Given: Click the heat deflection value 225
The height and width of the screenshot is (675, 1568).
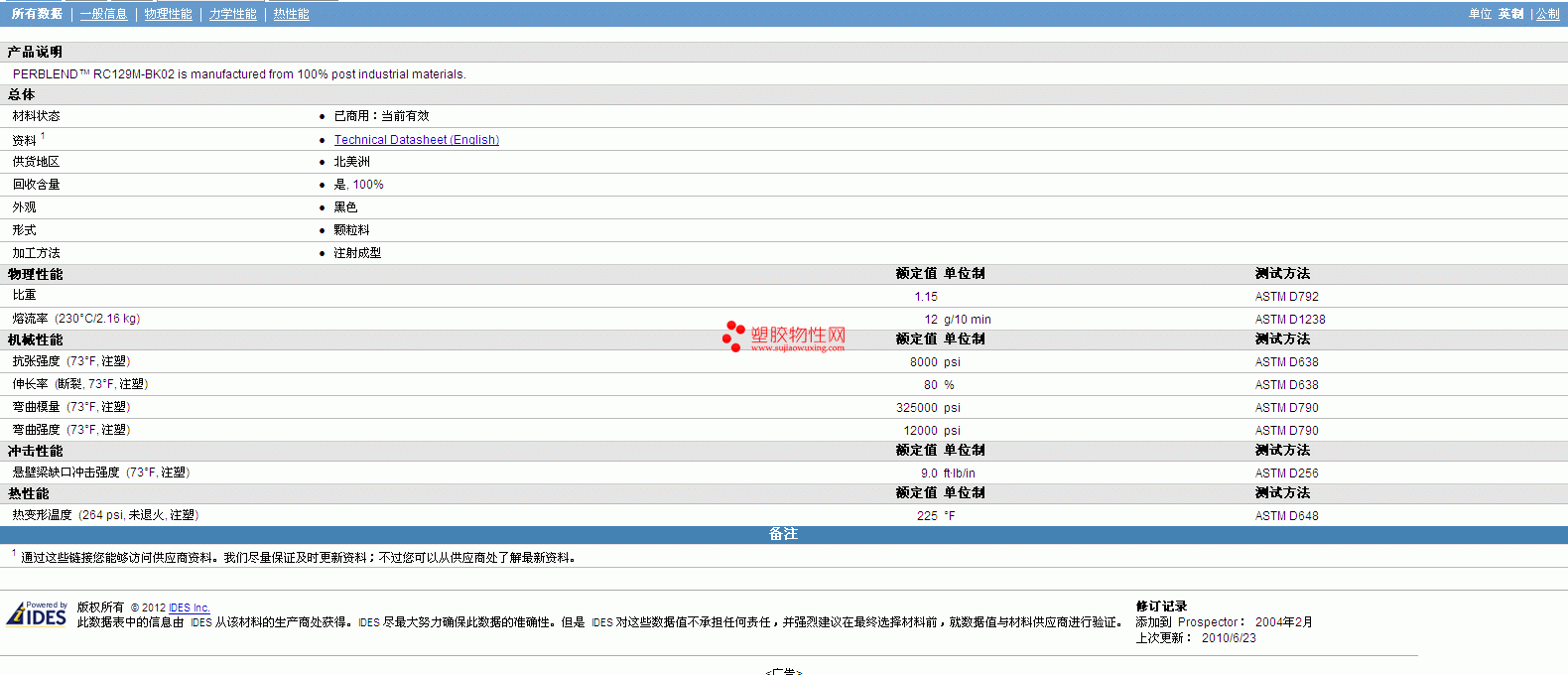Looking at the screenshot, I should (927, 516).
